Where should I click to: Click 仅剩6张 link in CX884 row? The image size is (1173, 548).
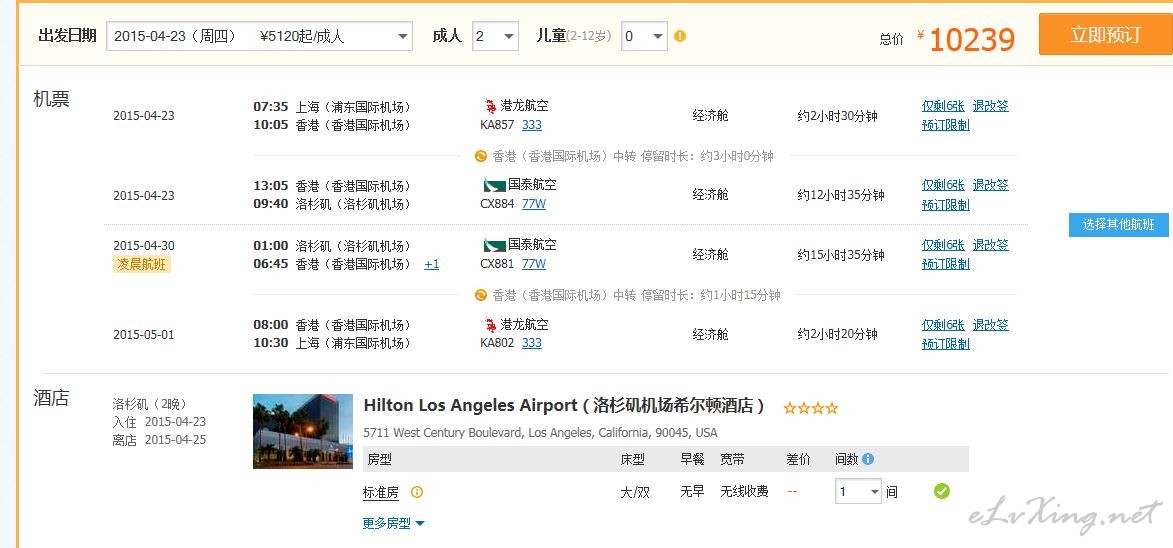click(943, 185)
